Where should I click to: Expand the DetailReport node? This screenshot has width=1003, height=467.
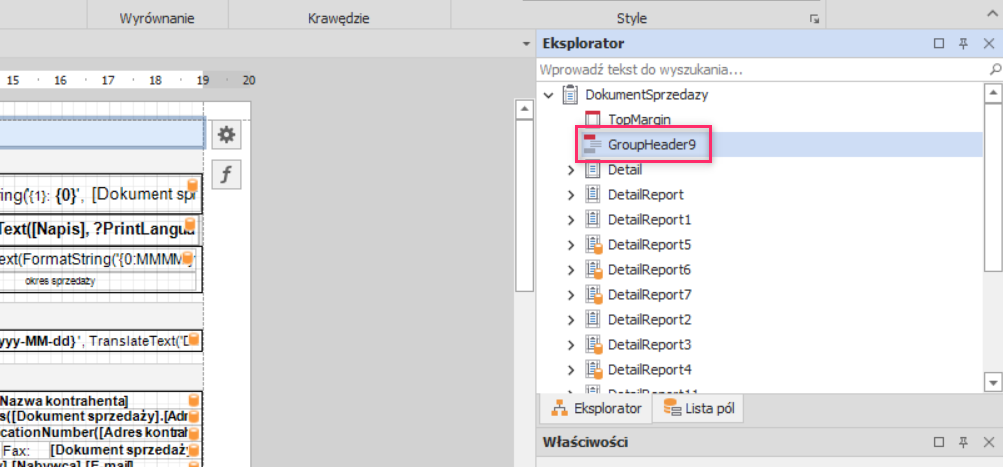(571, 194)
